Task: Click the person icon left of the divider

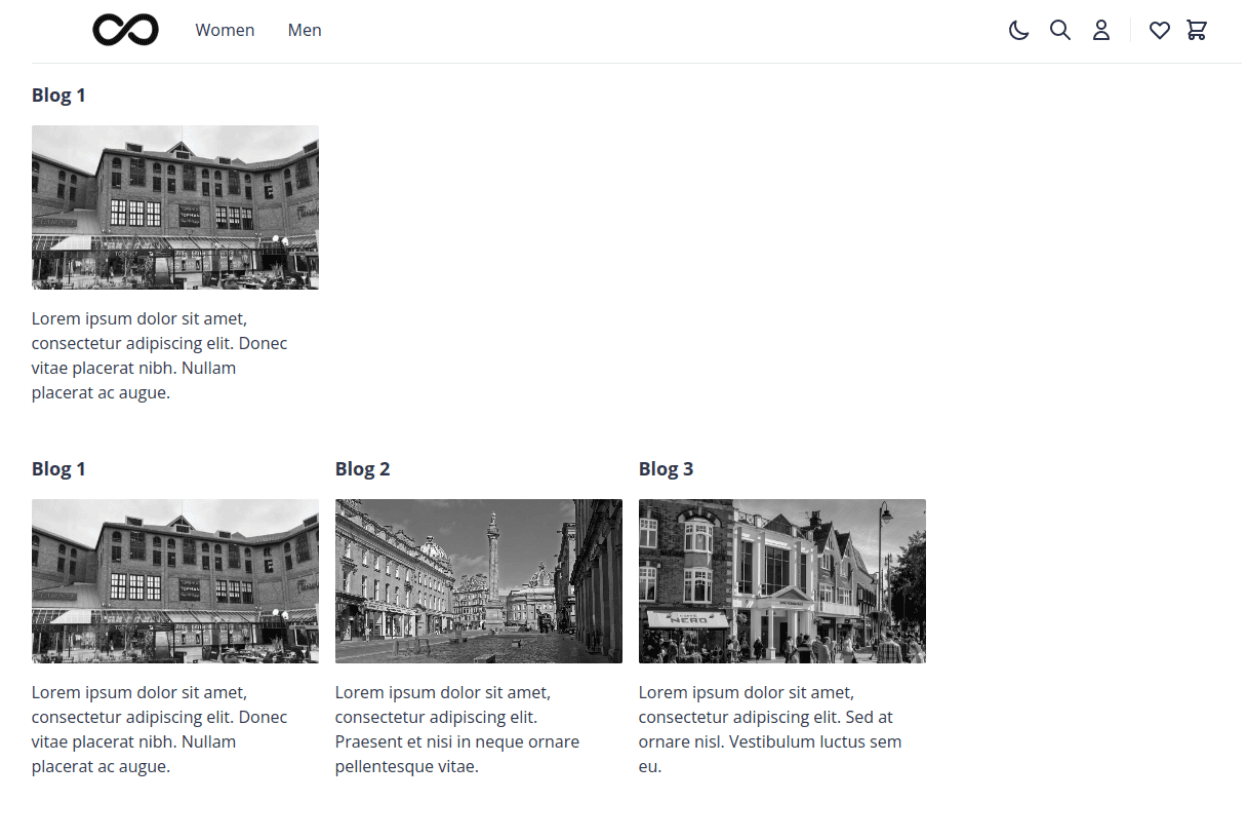Action: [1101, 30]
